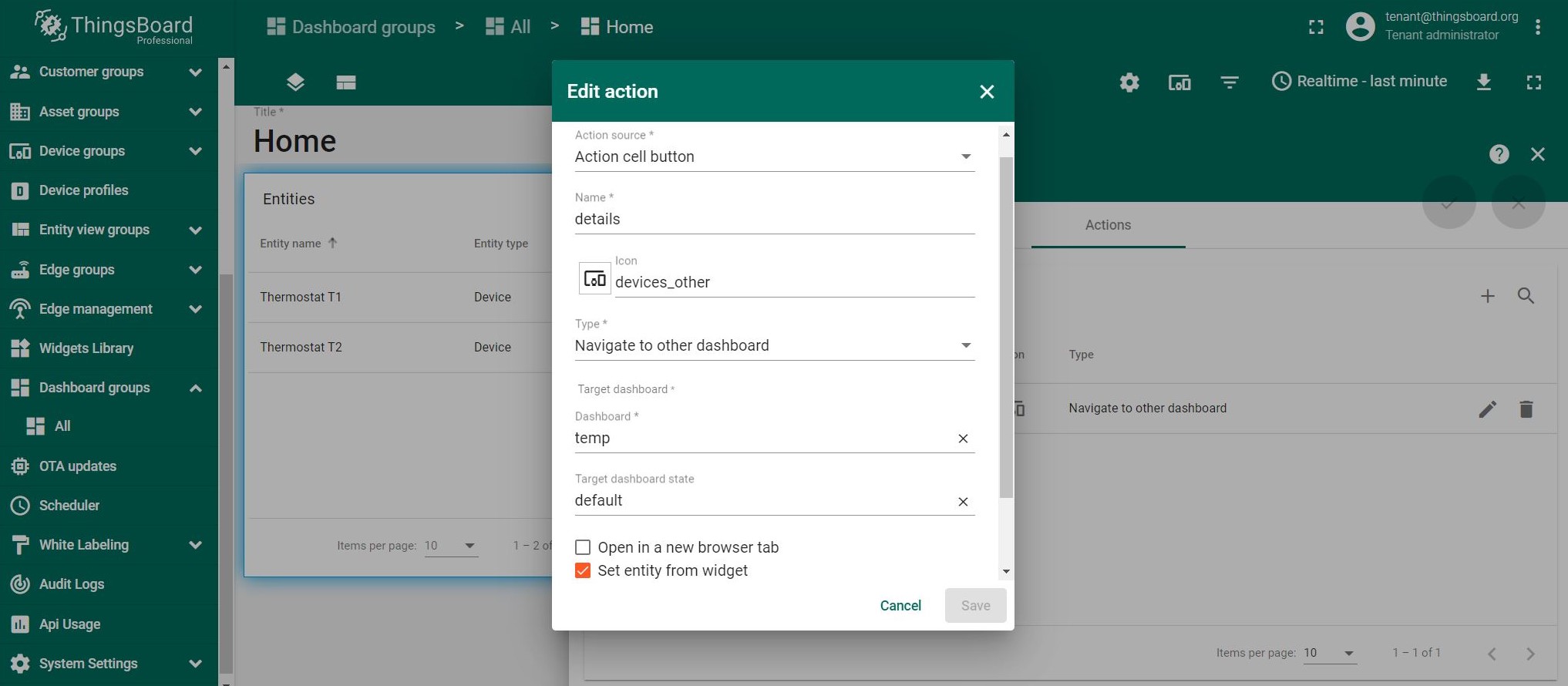
Task: Open the three-dot user menu
Action: [x=1538, y=27]
